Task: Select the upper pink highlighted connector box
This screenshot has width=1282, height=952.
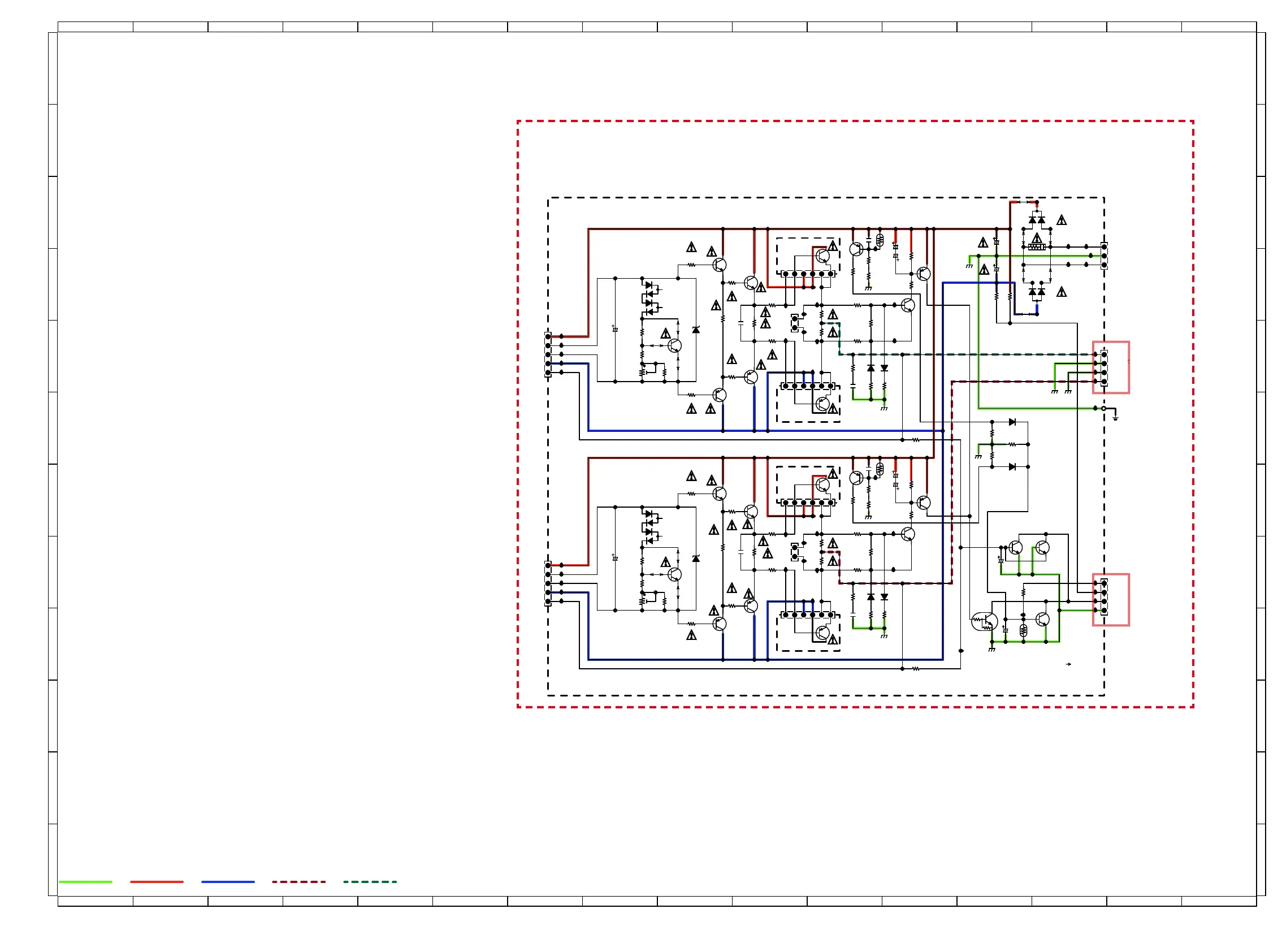Action: pyautogui.click(x=1111, y=367)
